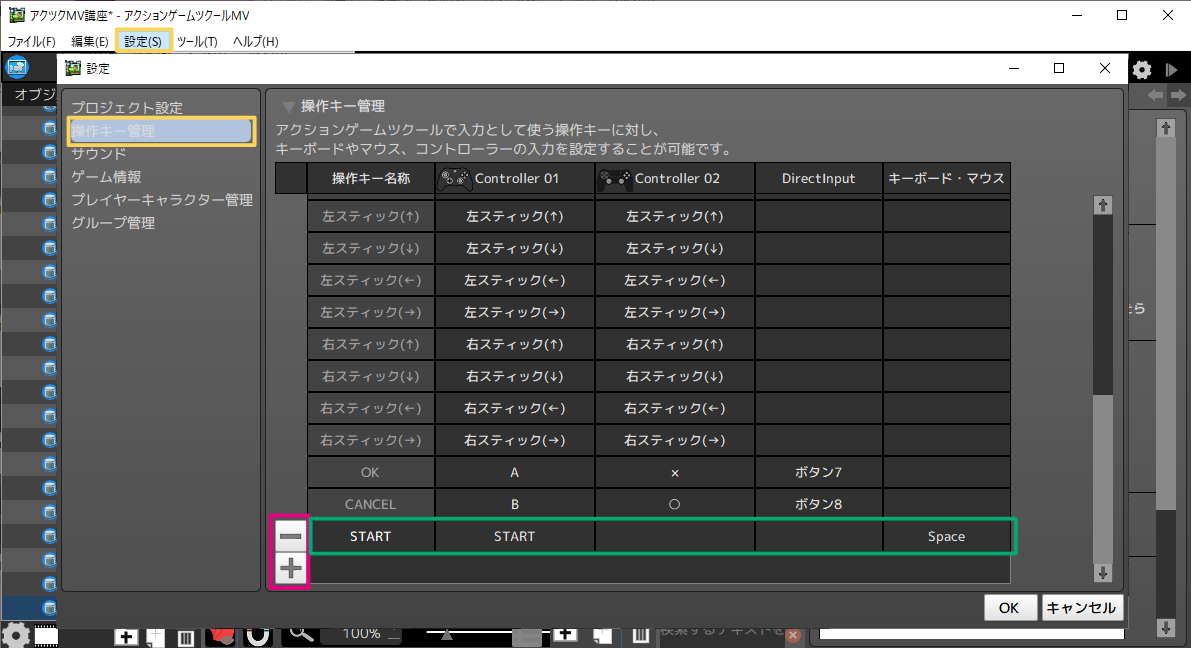Click the plus button to add an operation key
The image size is (1191, 648).
pyautogui.click(x=291, y=569)
